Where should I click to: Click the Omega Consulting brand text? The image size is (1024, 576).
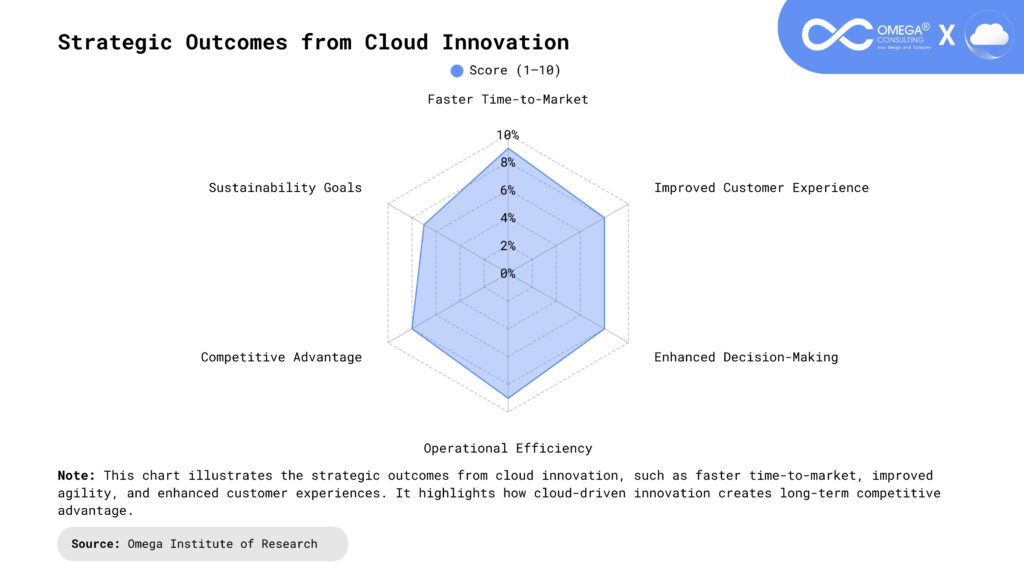click(903, 35)
